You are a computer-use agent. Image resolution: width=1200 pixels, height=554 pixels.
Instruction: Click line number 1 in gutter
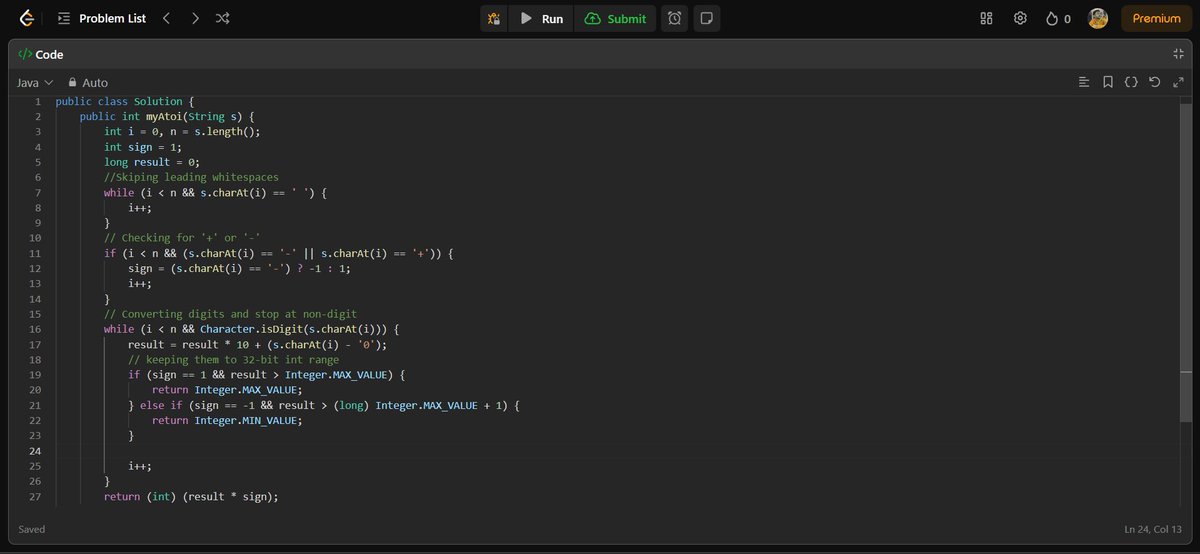(x=37, y=101)
